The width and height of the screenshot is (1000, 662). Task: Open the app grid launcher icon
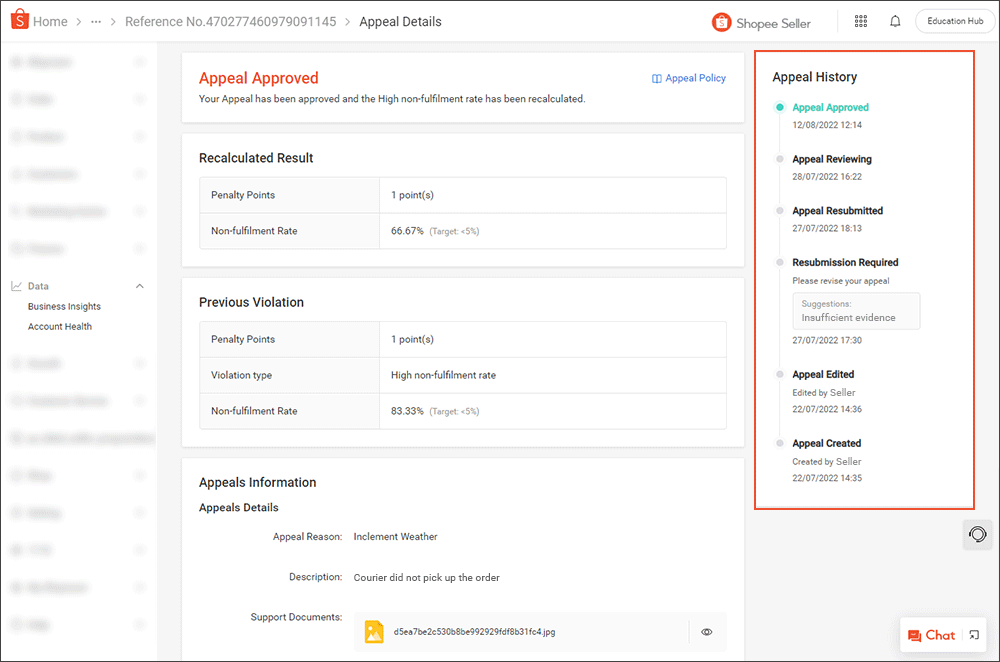[x=860, y=20]
